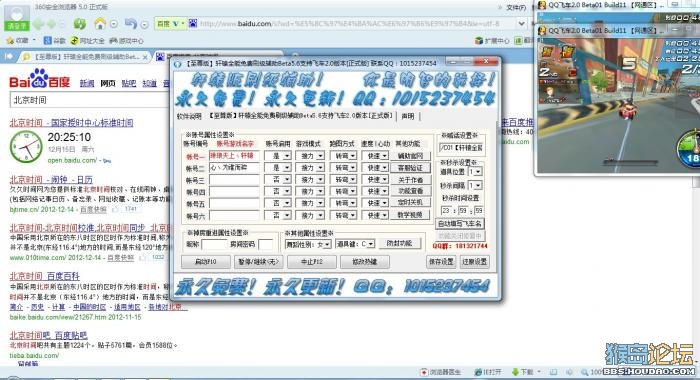Screen dimensions: 700x380
Task: Click the green refresh icon in browser toolbar
Action: (x=79, y=24)
